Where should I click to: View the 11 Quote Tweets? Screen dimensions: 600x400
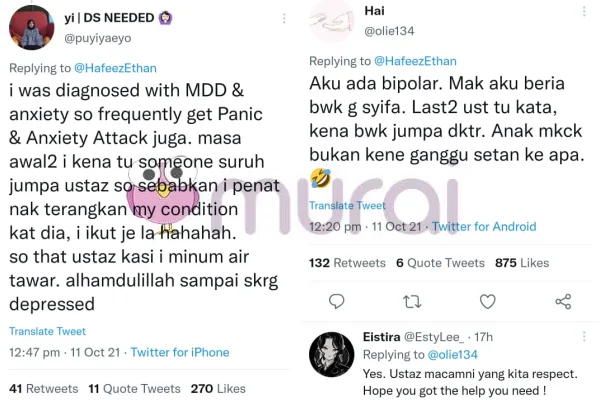pyautogui.click(x=134, y=389)
